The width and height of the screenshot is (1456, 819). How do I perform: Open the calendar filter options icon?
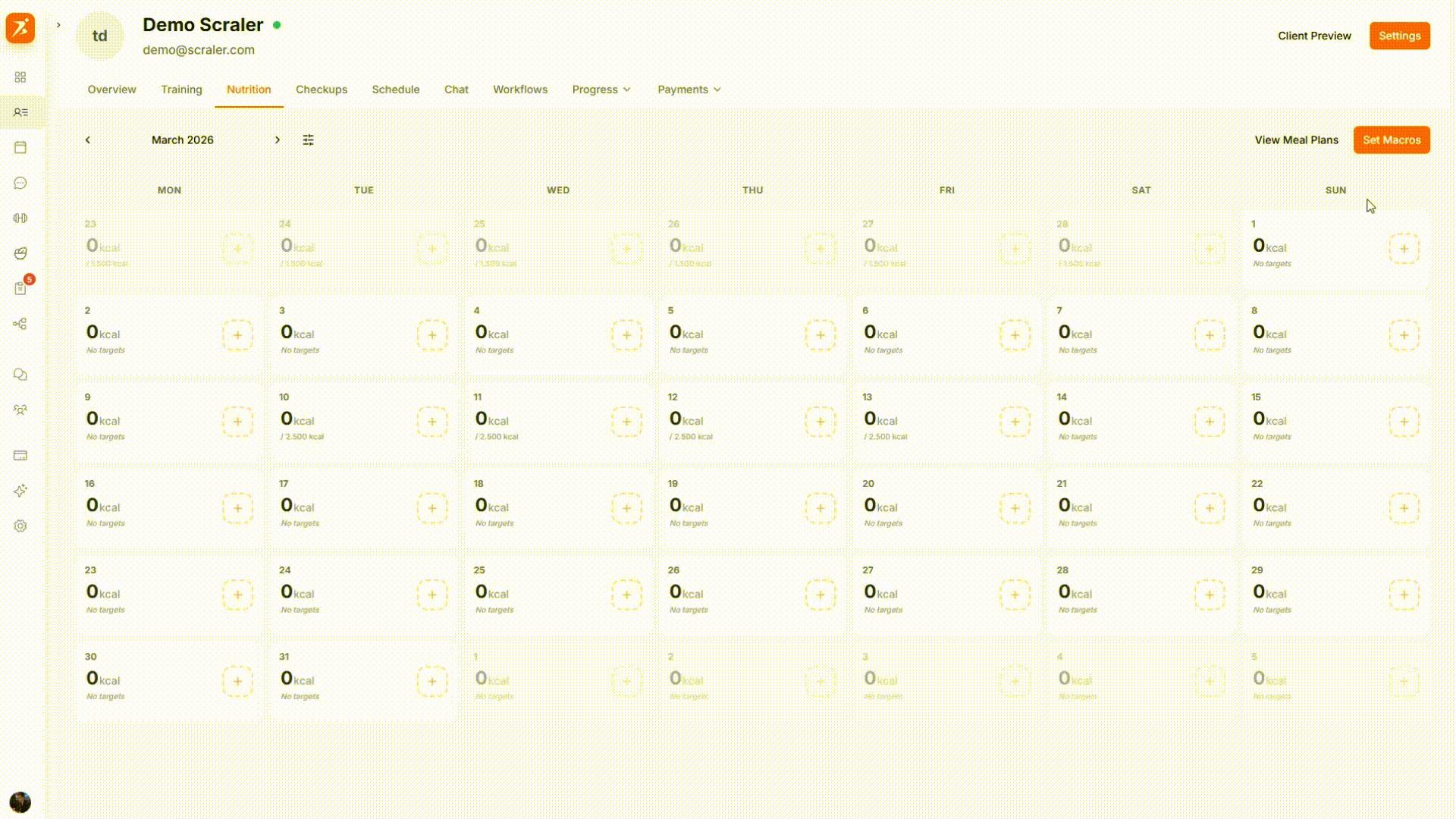click(309, 140)
